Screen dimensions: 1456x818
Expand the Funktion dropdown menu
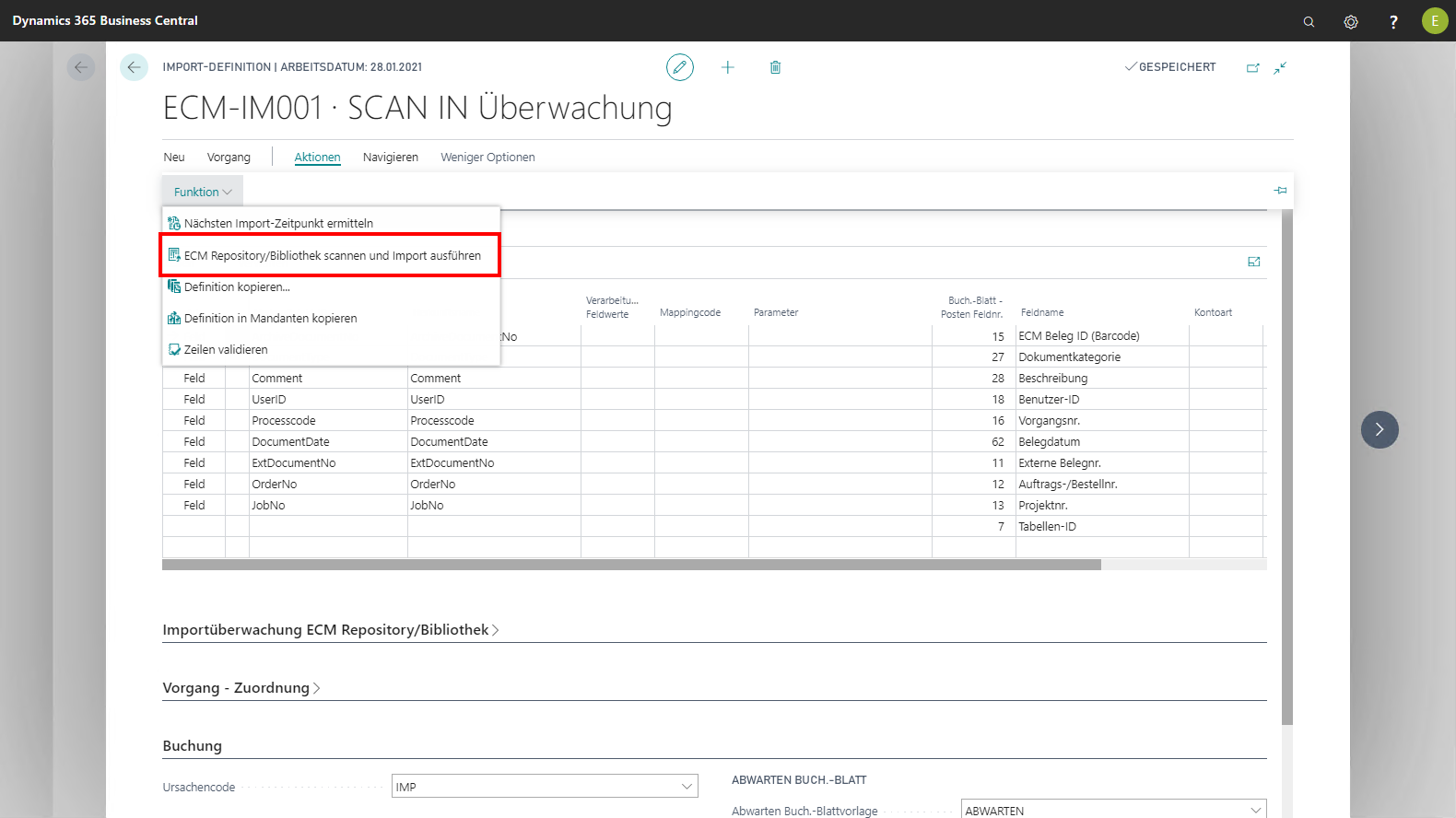pyautogui.click(x=203, y=192)
